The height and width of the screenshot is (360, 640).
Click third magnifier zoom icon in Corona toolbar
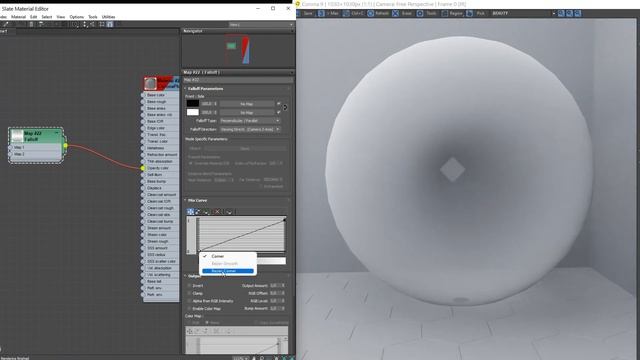click(x=578, y=13)
